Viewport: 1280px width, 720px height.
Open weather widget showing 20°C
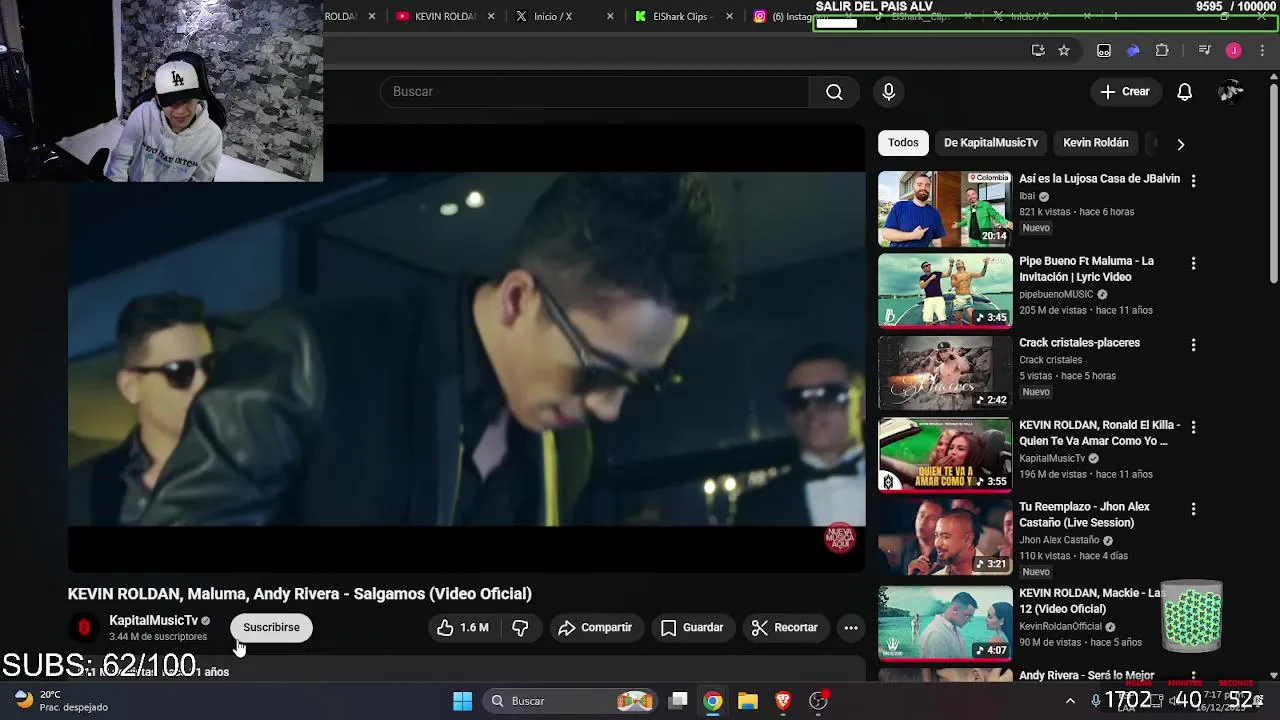pyautogui.click(x=62, y=701)
